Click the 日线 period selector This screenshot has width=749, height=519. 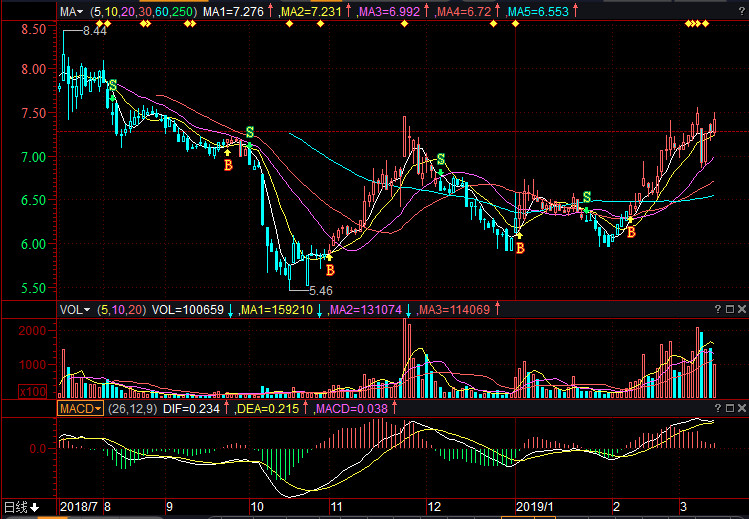(x=20, y=507)
